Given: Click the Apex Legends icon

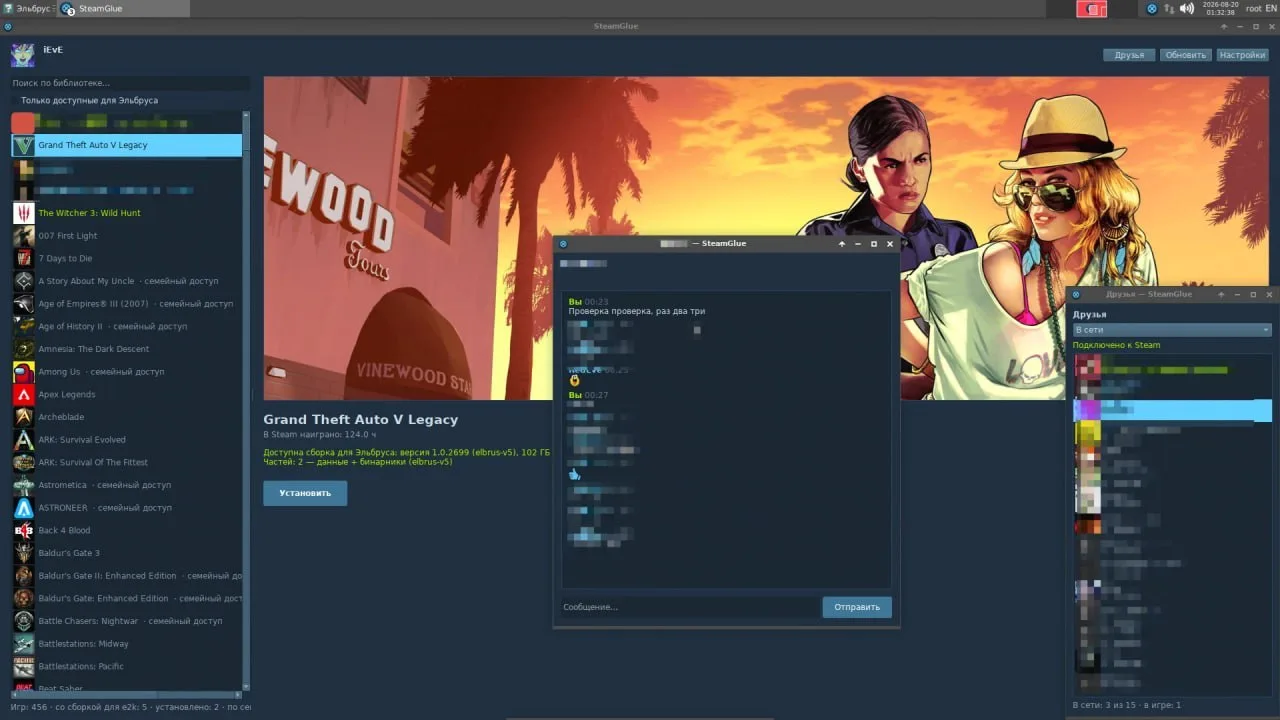Looking at the screenshot, I should coord(23,395).
